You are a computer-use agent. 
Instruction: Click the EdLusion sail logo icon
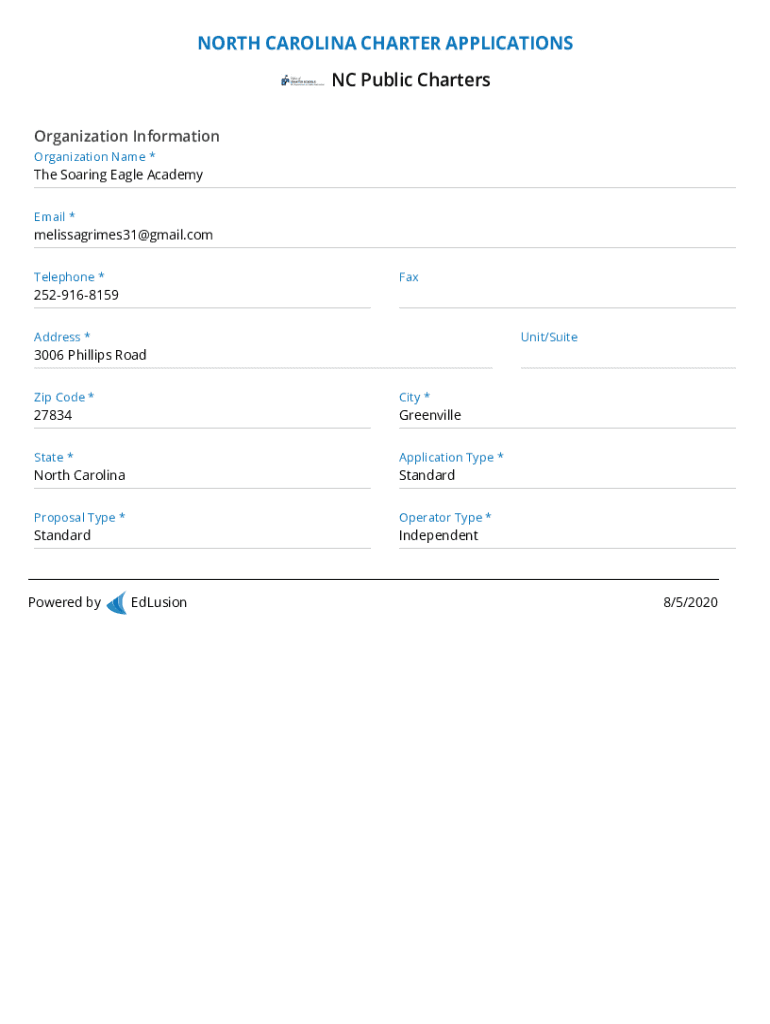pyautogui.click(x=116, y=603)
